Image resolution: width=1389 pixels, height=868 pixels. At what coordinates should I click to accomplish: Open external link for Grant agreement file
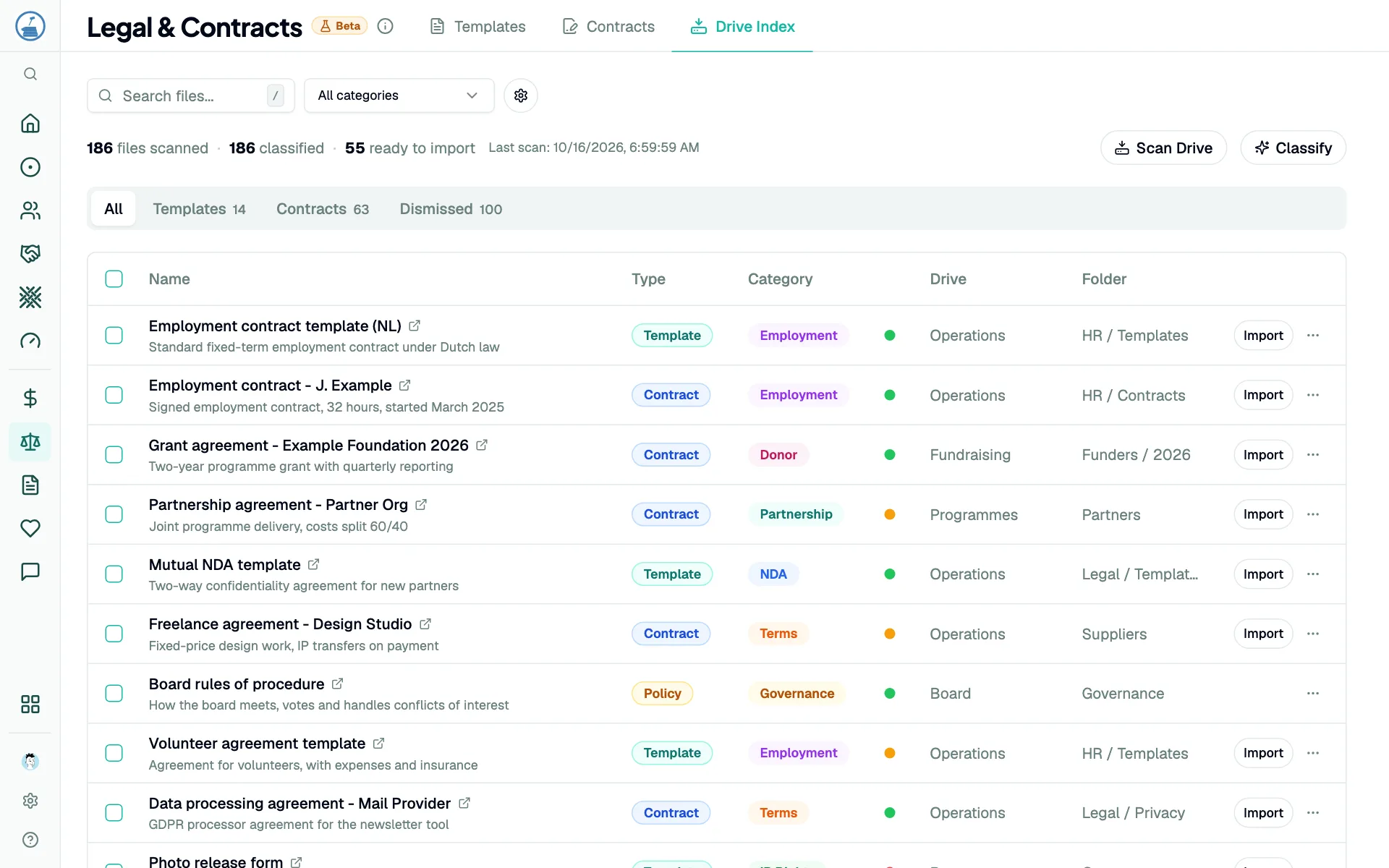(482, 445)
